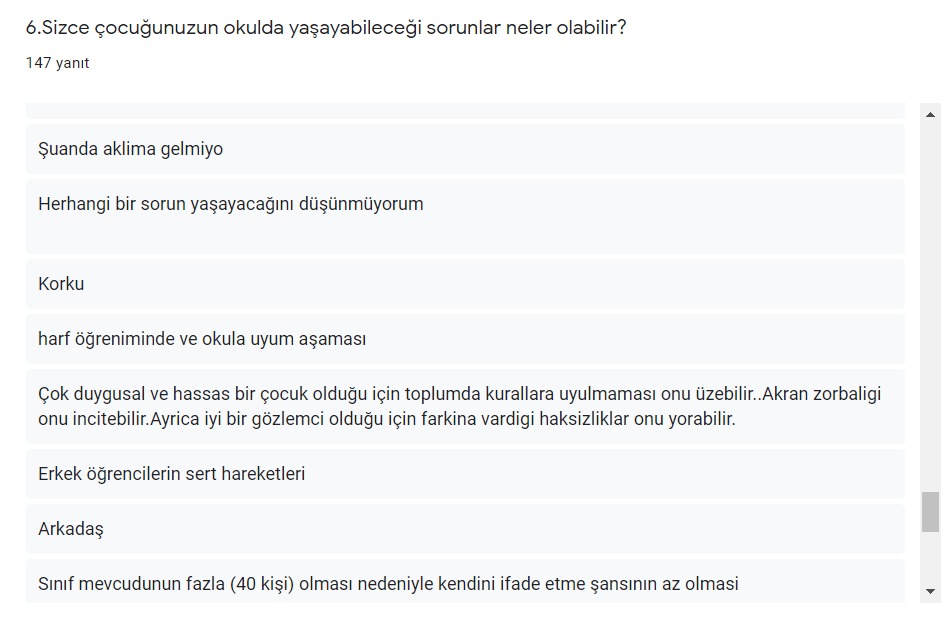The image size is (949, 631).
Task: Click the scrollbar down arrow icon
Action: (932, 593)
